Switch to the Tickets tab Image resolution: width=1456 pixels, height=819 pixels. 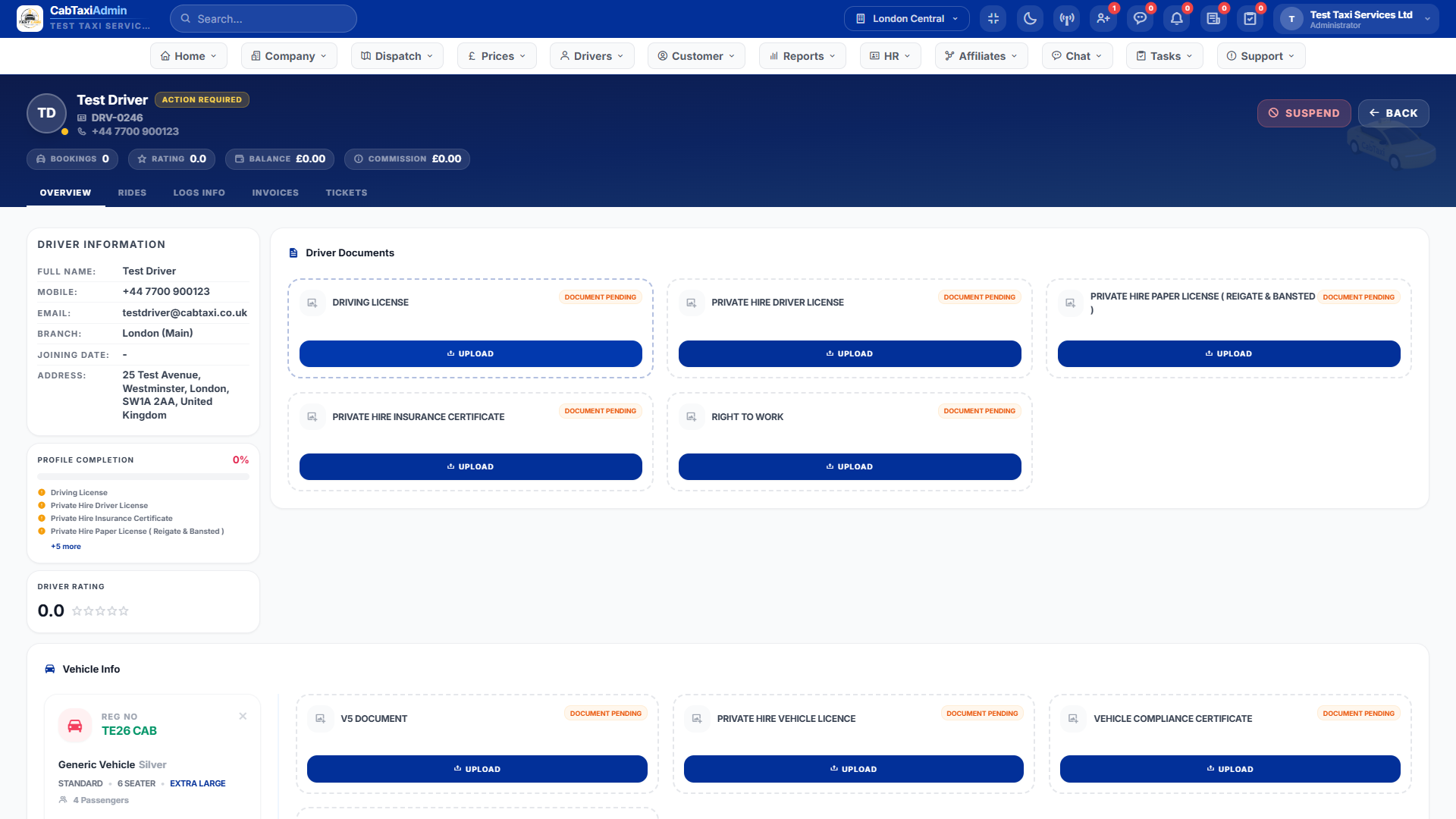347,193
